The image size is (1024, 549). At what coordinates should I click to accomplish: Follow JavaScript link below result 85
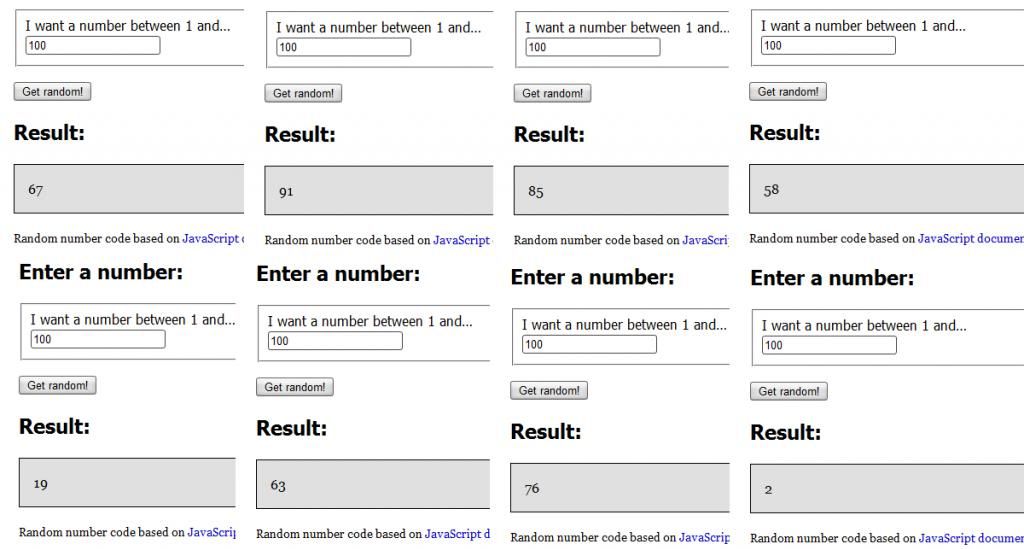click(705, 241)
